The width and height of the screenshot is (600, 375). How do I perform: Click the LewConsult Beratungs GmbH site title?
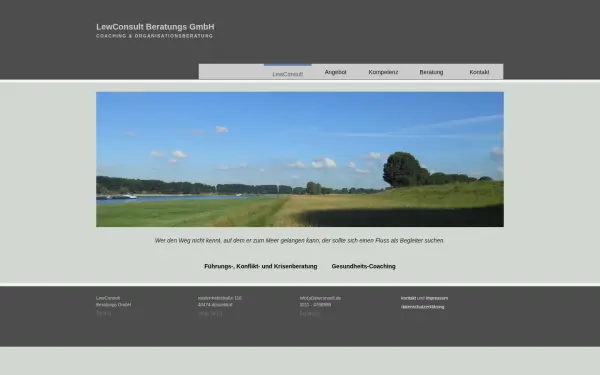click(155, 27)
